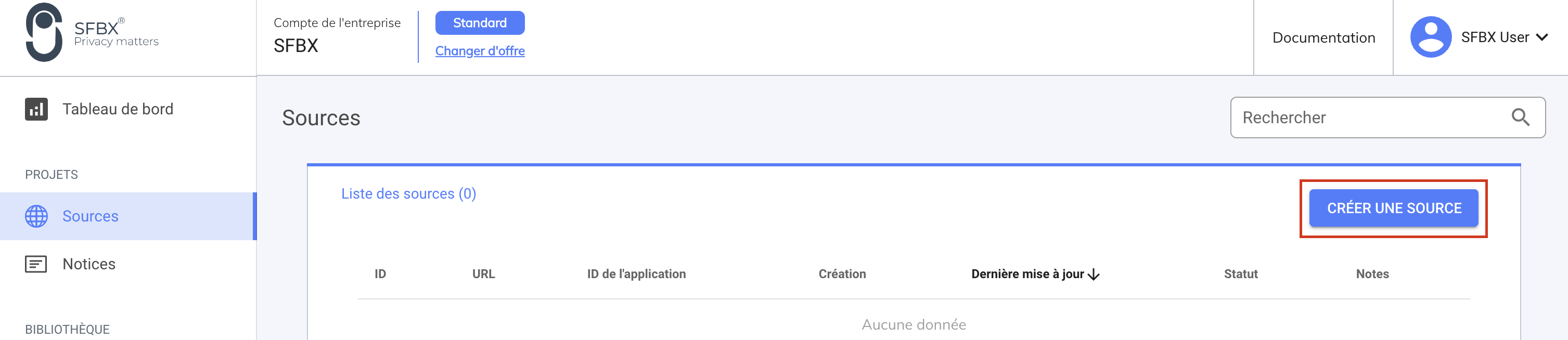This screenshot has width=1568, height=340.
Task: Click the sort arrow beside Dernière mise à jour
Action: 1094,275
